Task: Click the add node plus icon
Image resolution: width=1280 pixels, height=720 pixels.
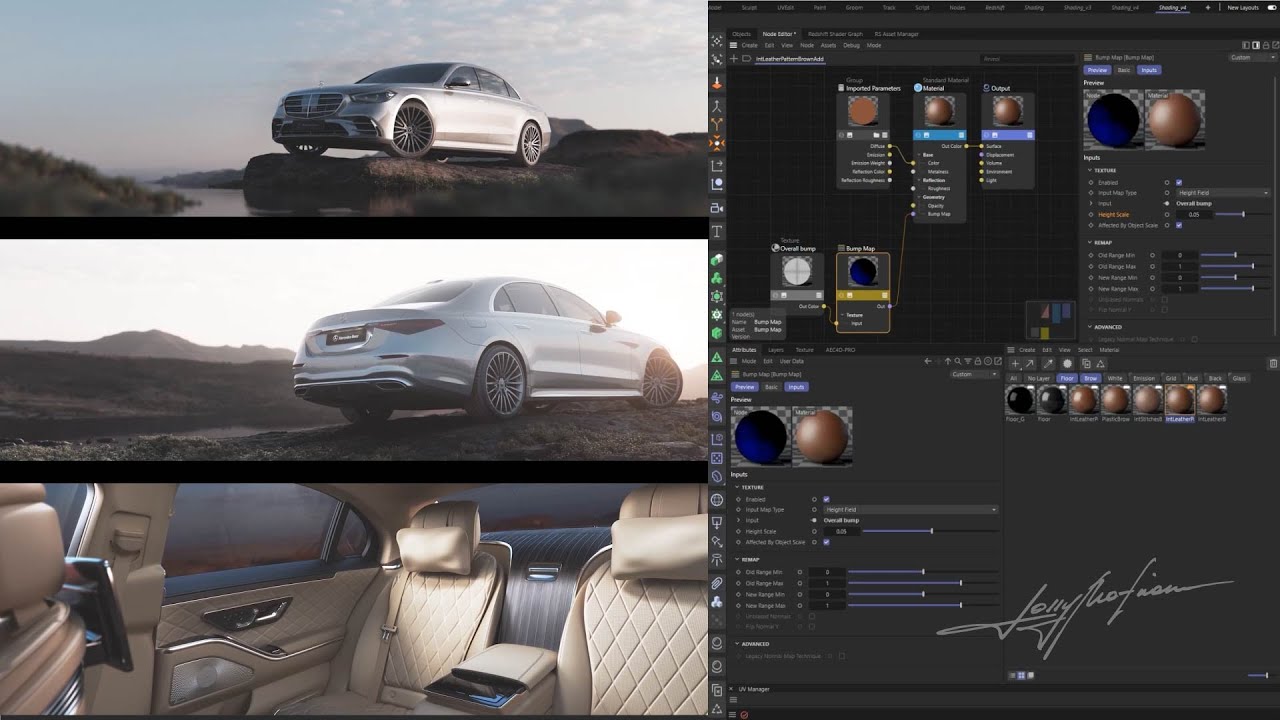Action: click(734, 59)
